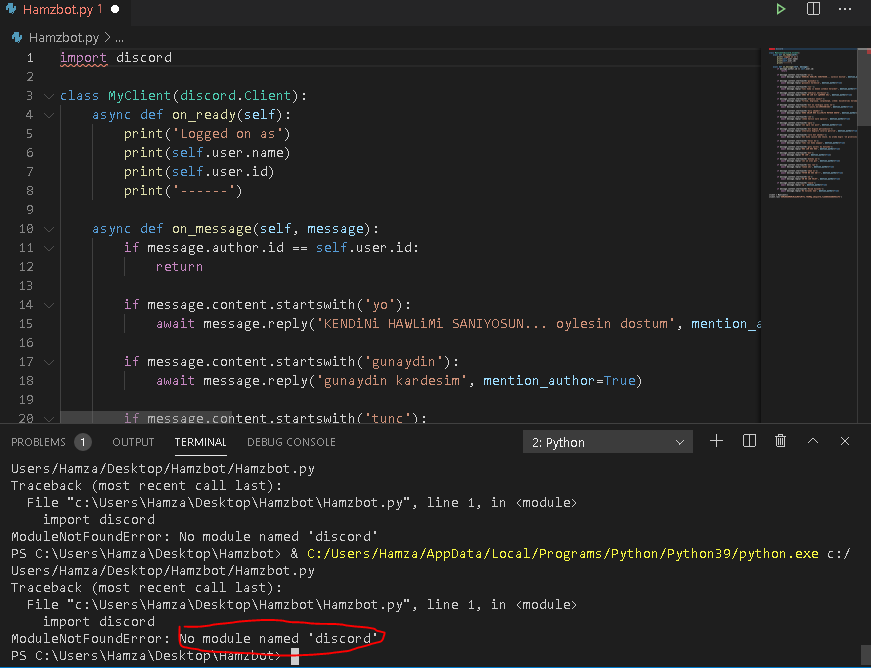Create a new terminal with the plus icon
This screenshot has height=668, width=871.
(x=716, y=441)
